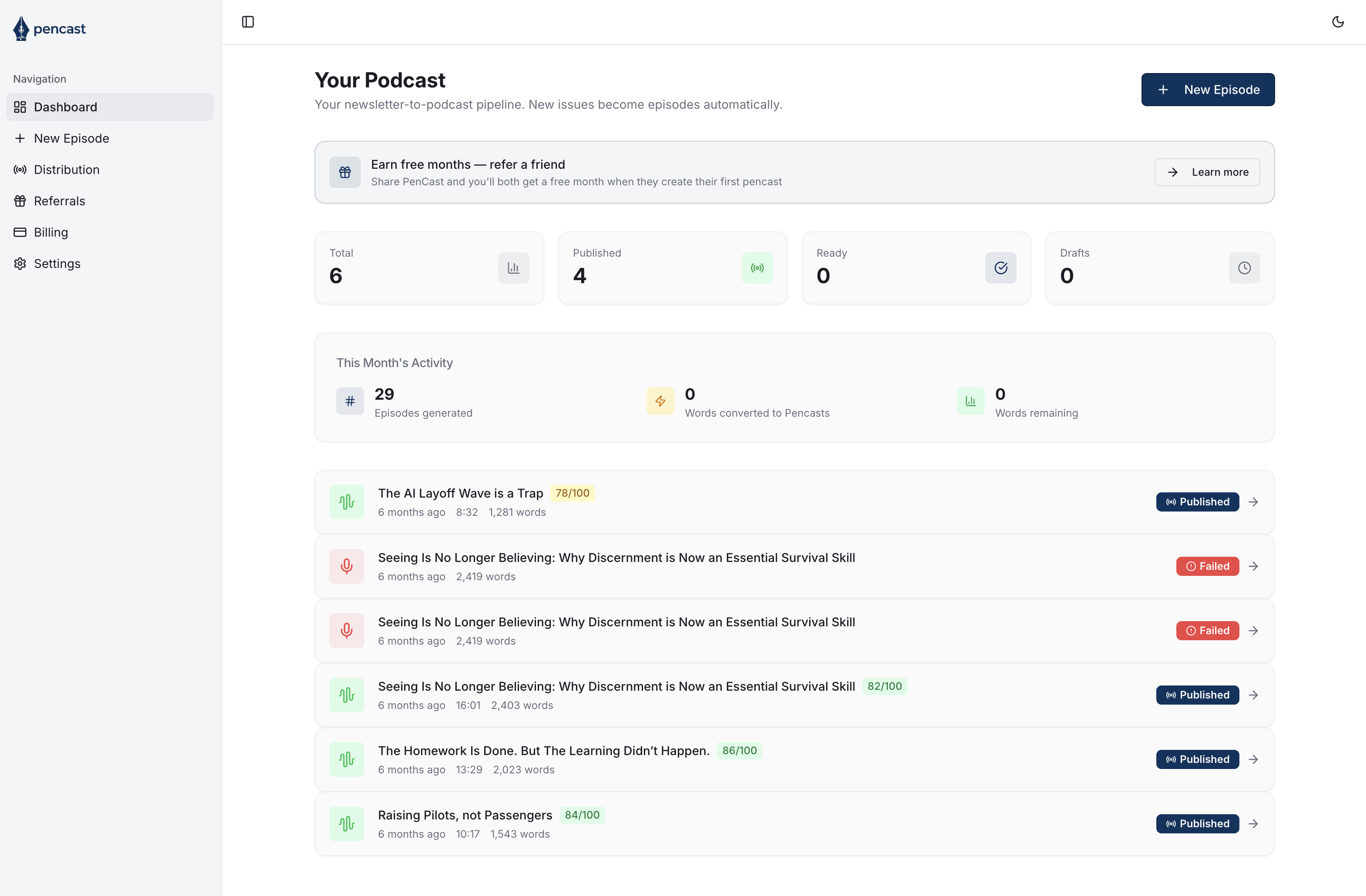Click Published badge on Raising Pilots episode
This screenshot has height=896, width=1366.
click(x=1197, y=824)
